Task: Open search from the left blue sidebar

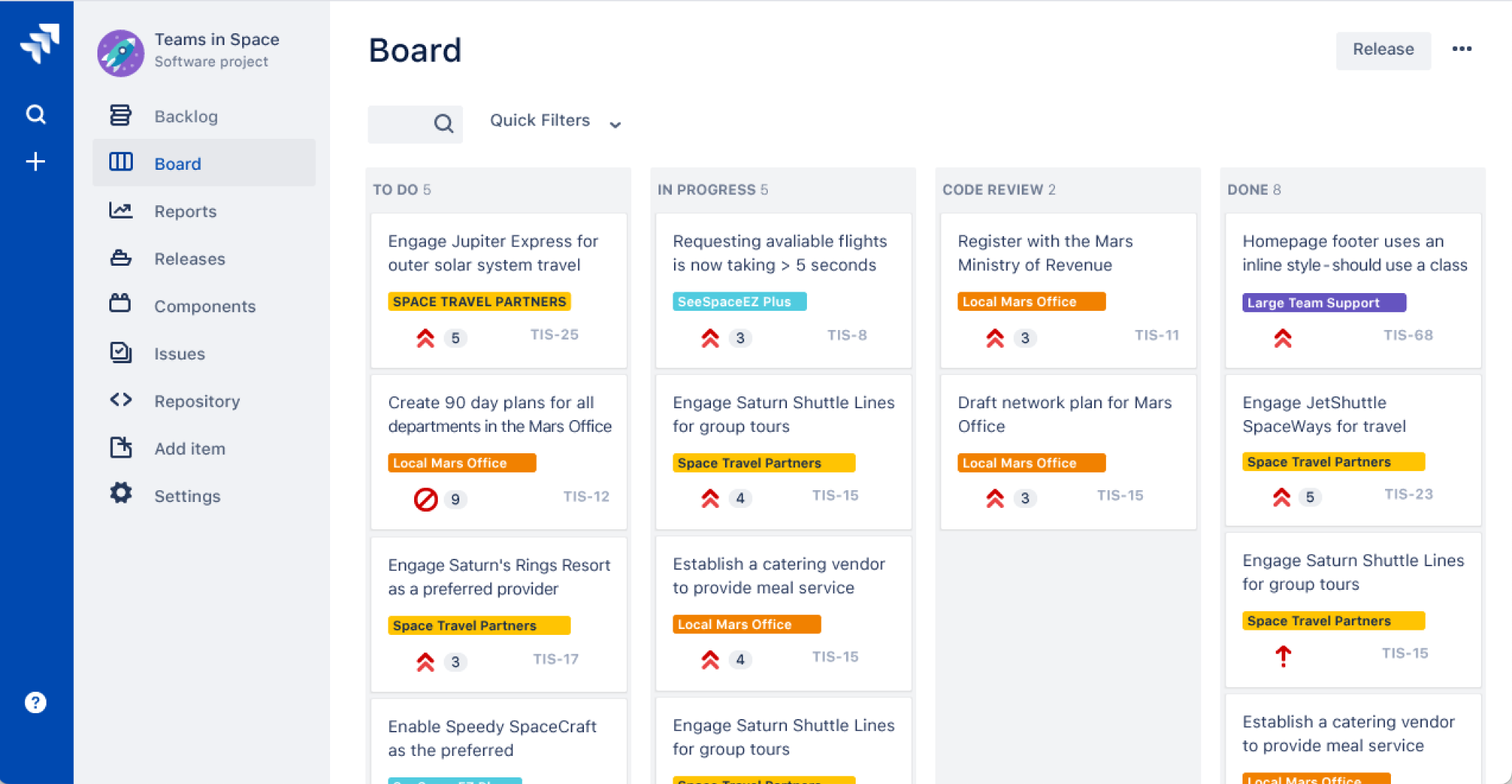Action: [x=35, y=114]
